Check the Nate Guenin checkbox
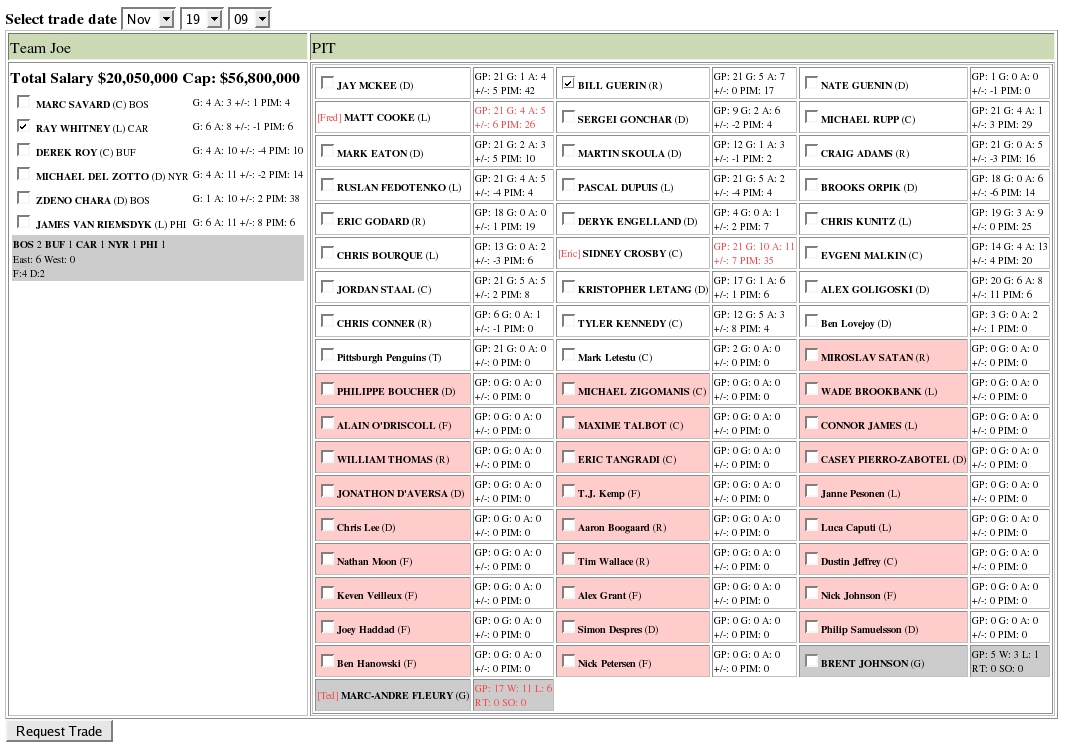Viewport: 1072px width, 744px height. point(812,83)
